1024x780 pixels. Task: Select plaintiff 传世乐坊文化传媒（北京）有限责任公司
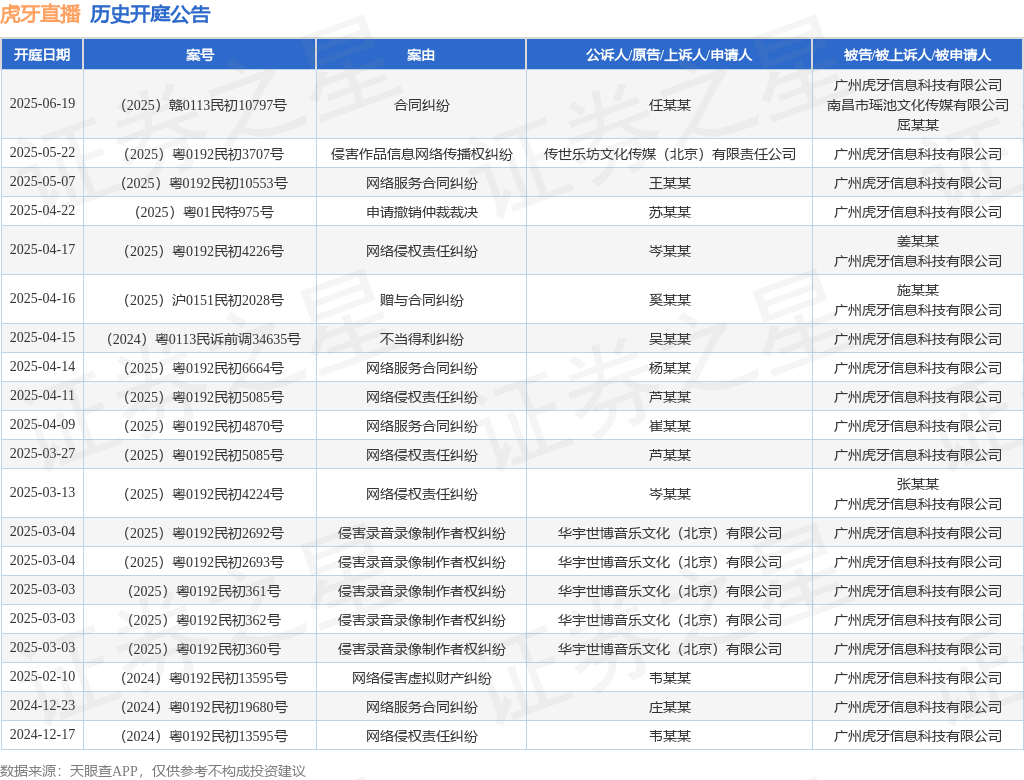pos(669,154)
